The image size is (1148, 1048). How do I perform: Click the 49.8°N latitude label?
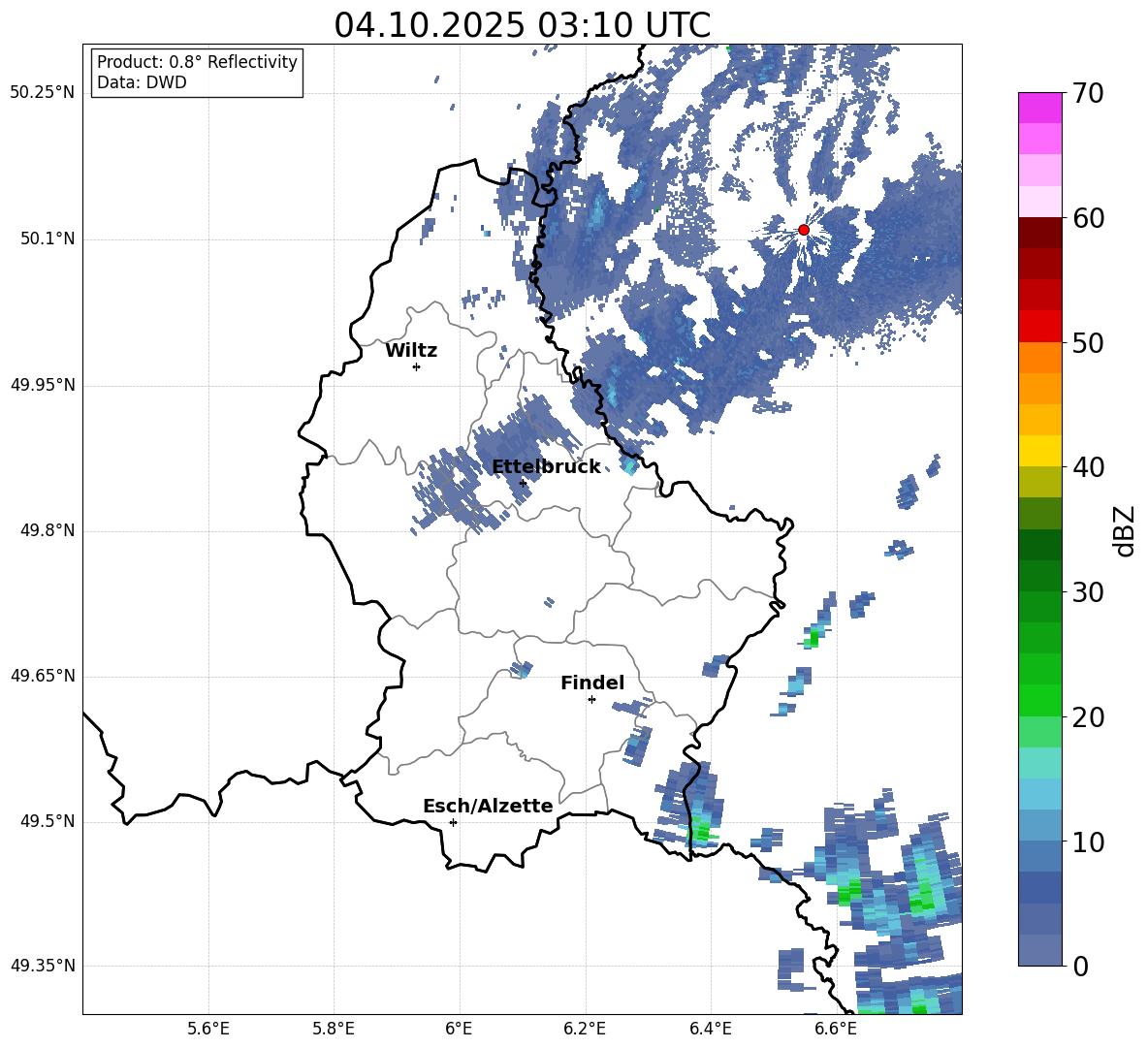[47, 530]
